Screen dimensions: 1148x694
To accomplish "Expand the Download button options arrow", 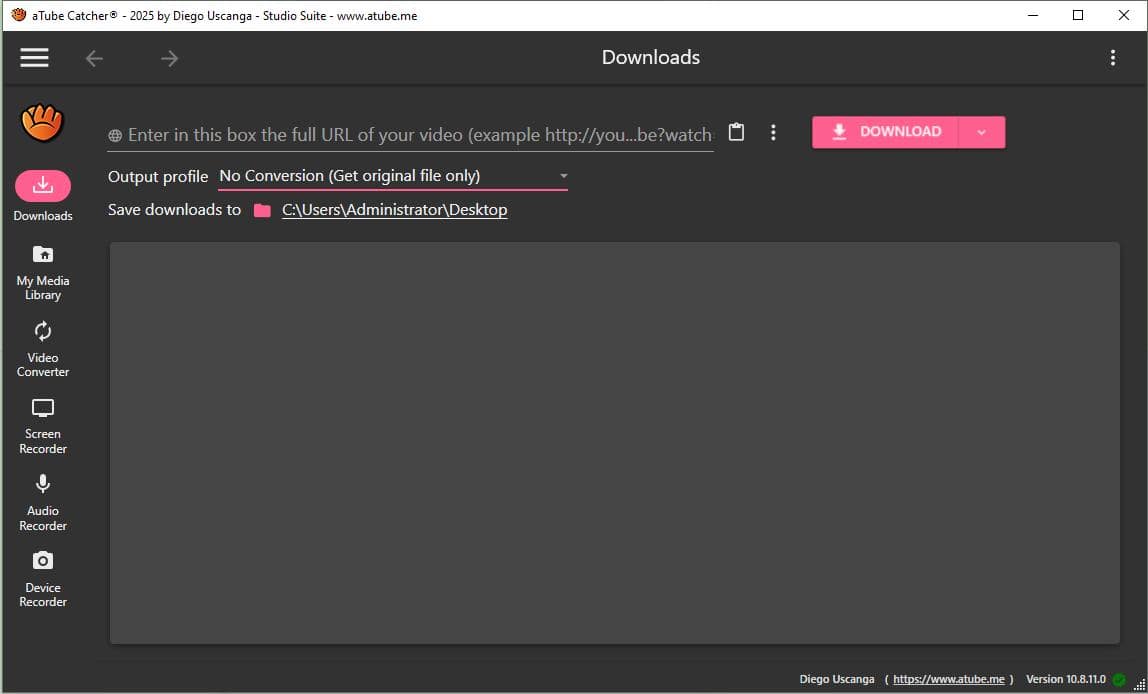I will pyautogui.click(x=982, y=131).
